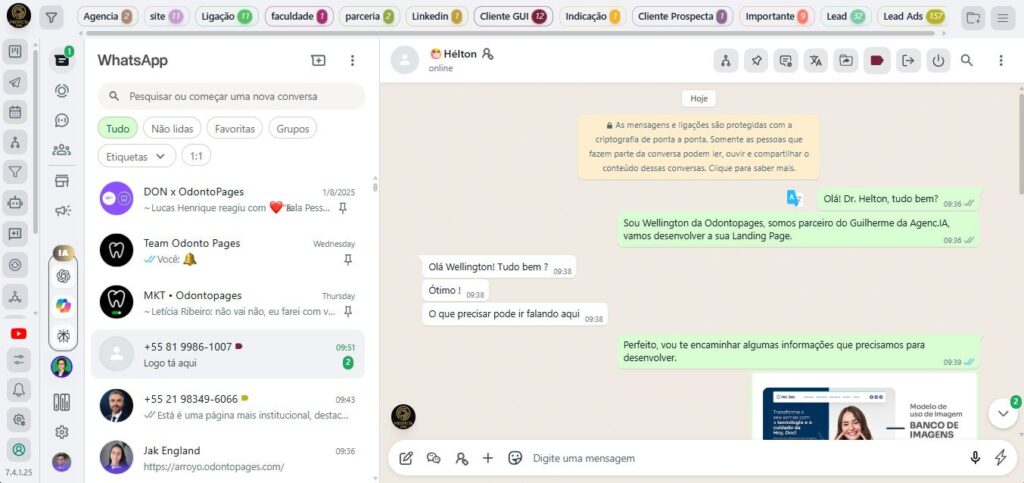Toggle the Não lidas filter chip

[x=172, y=129]
